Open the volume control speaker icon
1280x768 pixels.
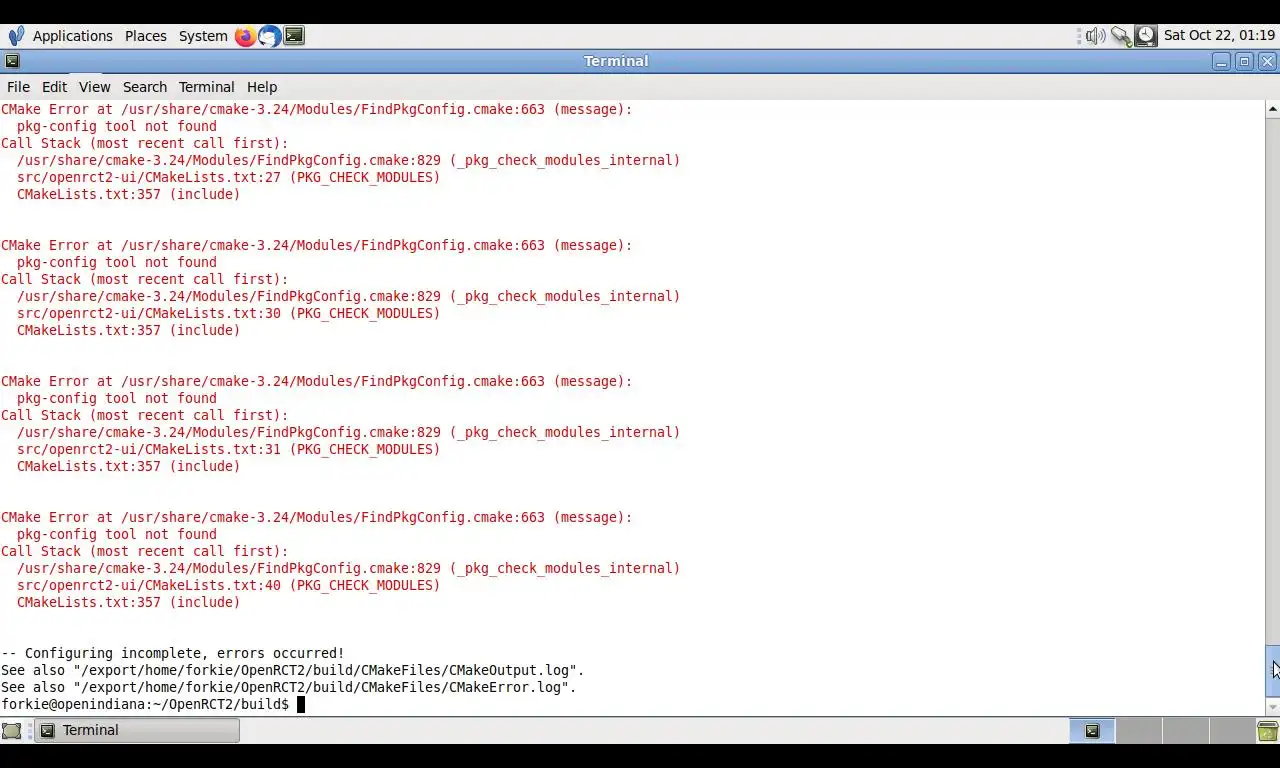tap(1095, 36)
